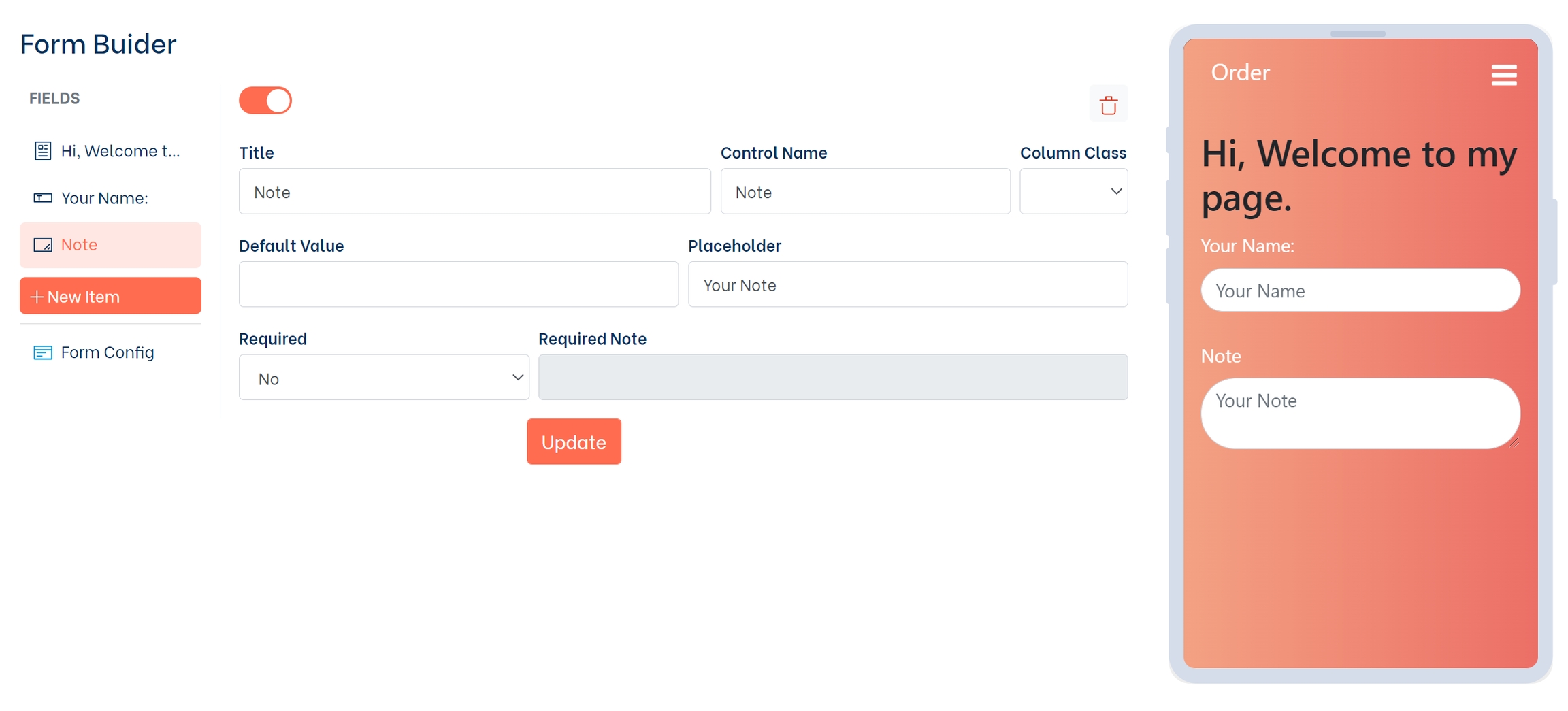Click the trash delete icon
The image size is (1568, 711).
pyautogui.click(x=1108, y=105)
